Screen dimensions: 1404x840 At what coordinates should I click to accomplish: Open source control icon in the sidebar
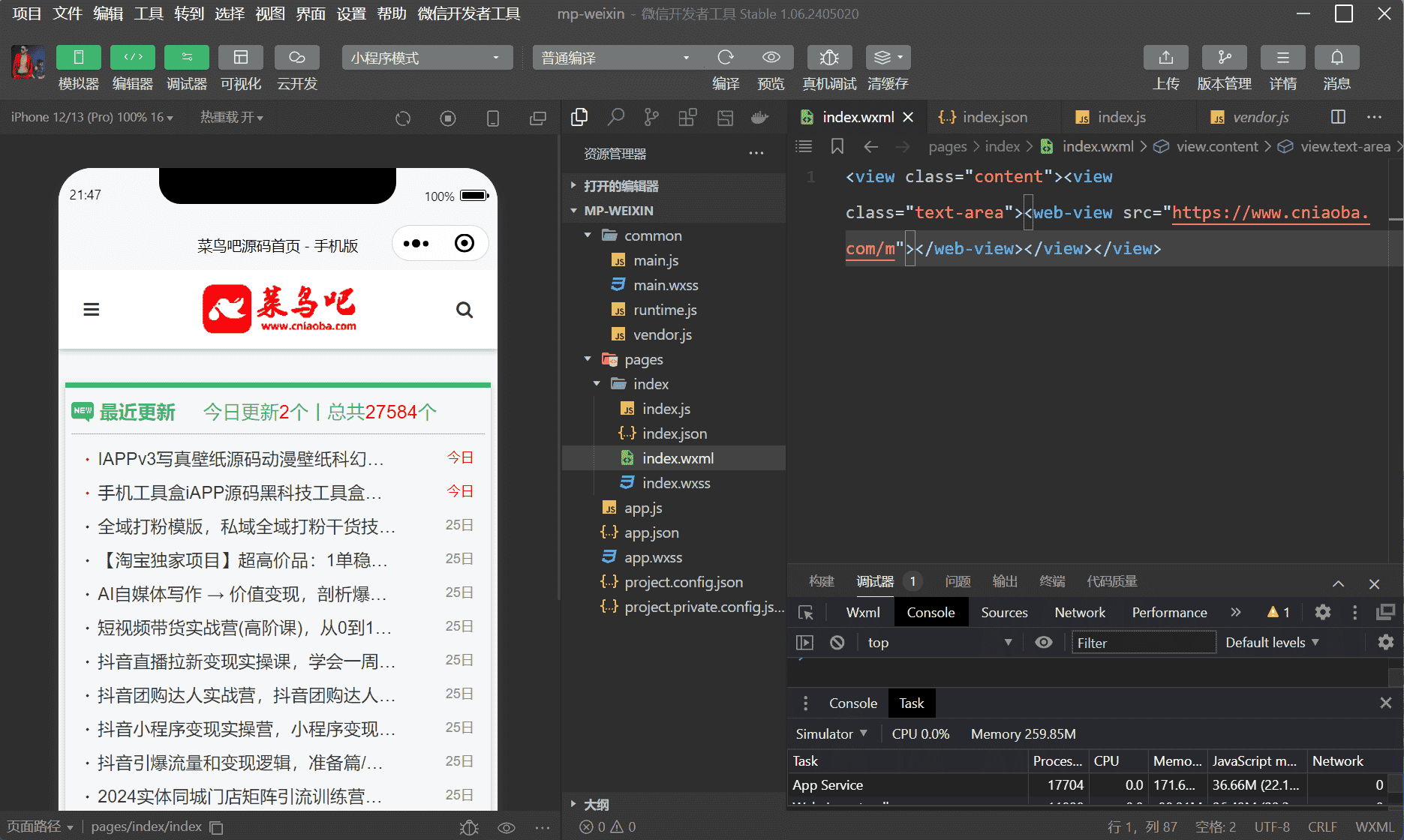point(651,117)
